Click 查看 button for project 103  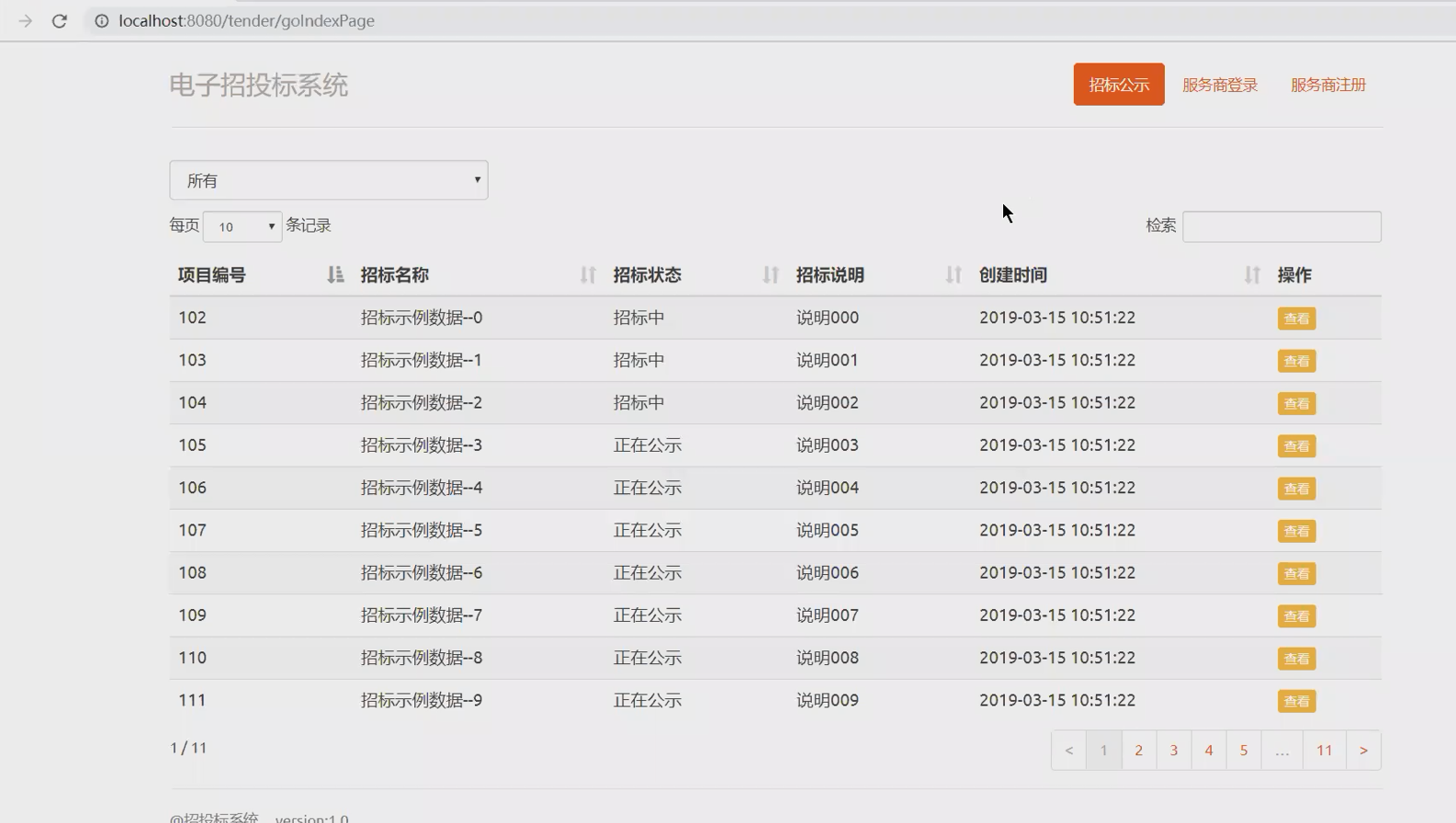tap(1296, 361)
